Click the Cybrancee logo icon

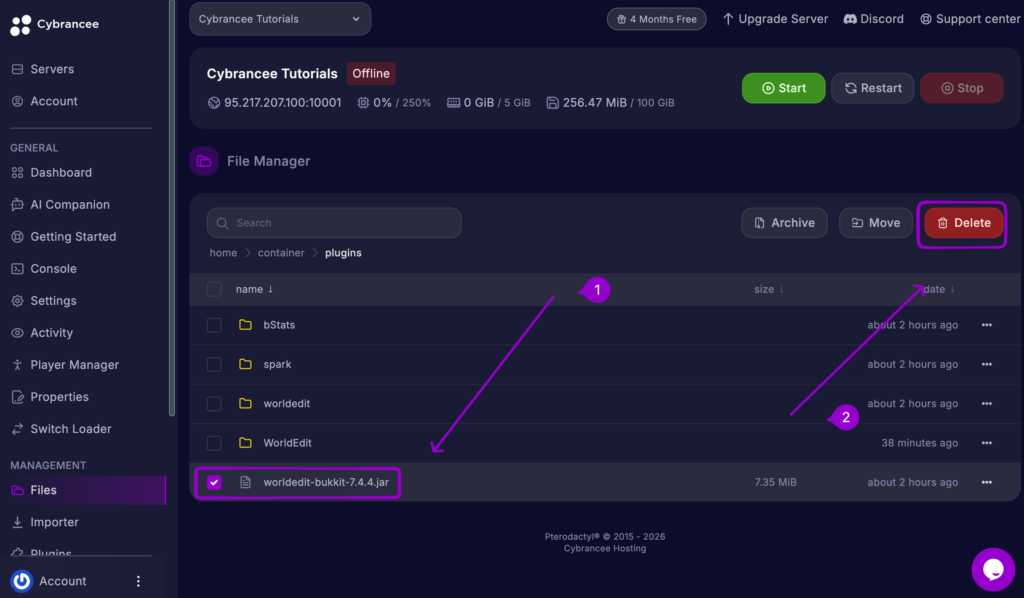coord(20,25)
